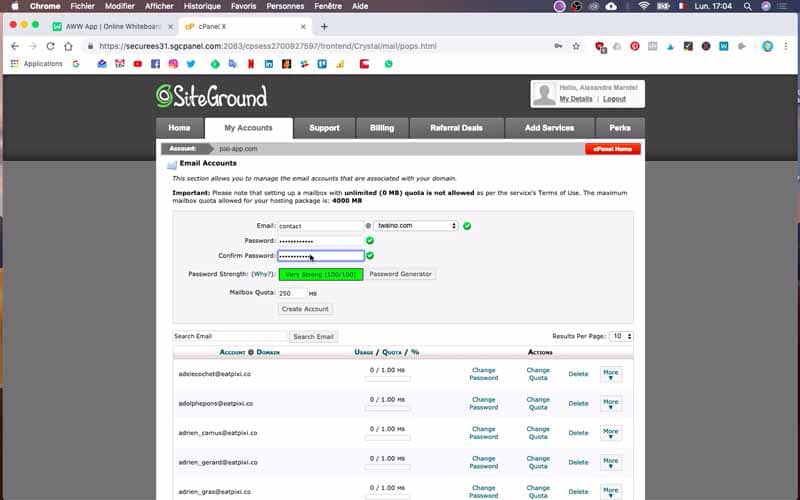Expand More options for adelecochet@eatpixi.co
The image size is (800, 500).
click(611, 374)
